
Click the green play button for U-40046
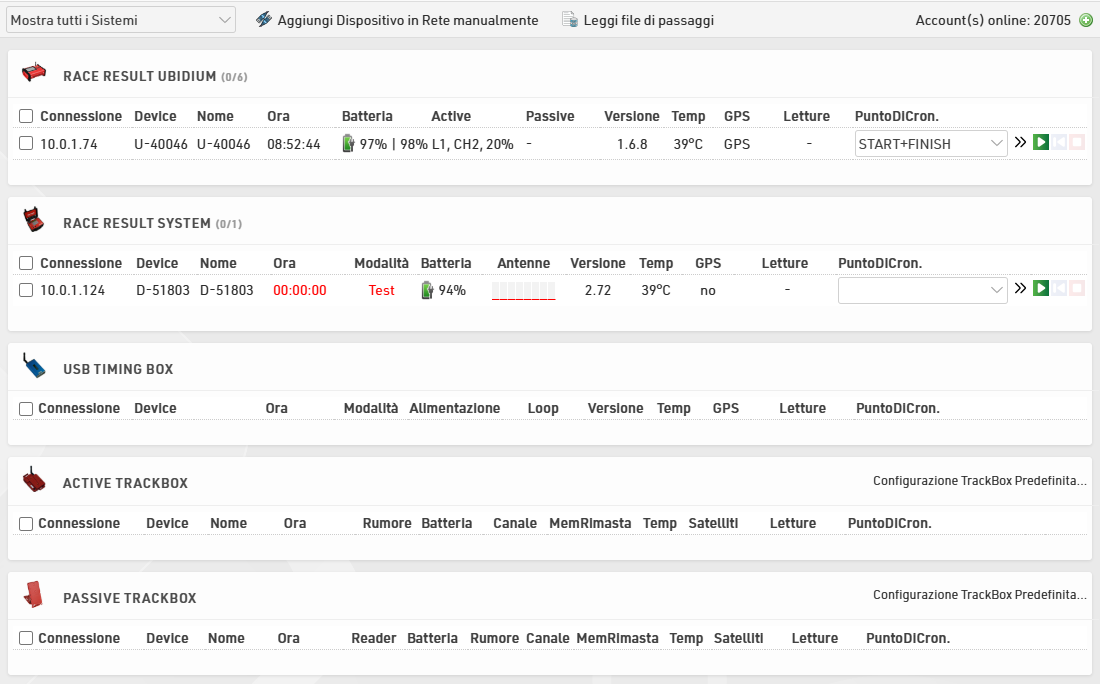point(1041,143)
